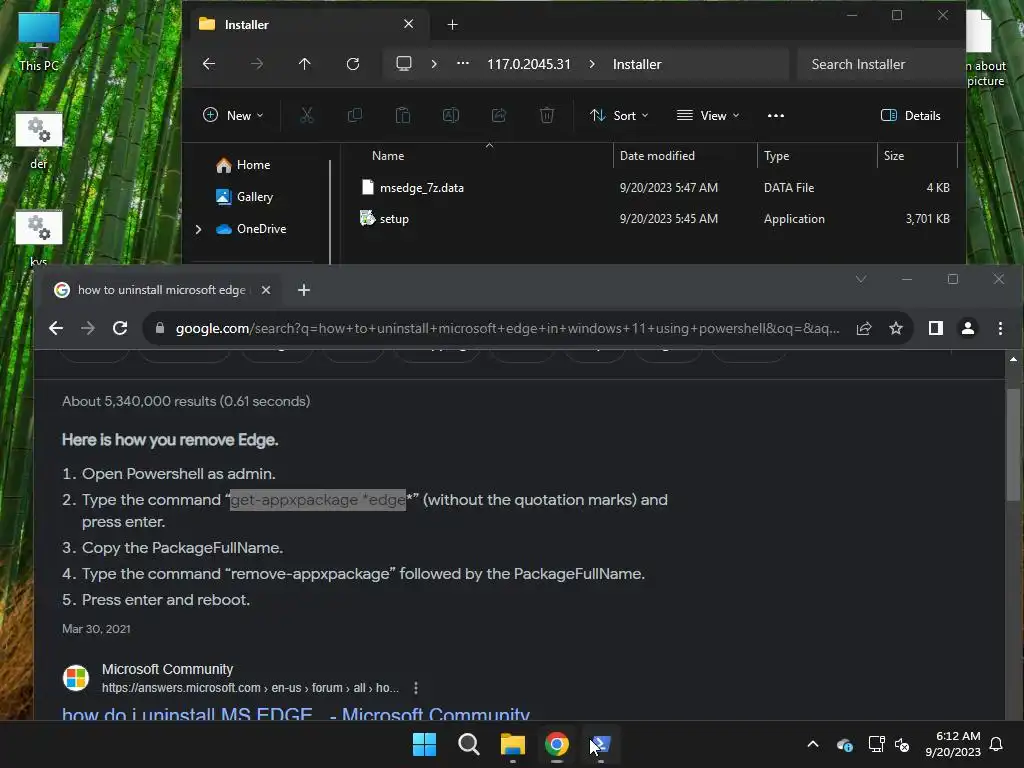Select OneDrive in navigation pane
This screenshot has height=768, width=1024.
coord(251,229)
